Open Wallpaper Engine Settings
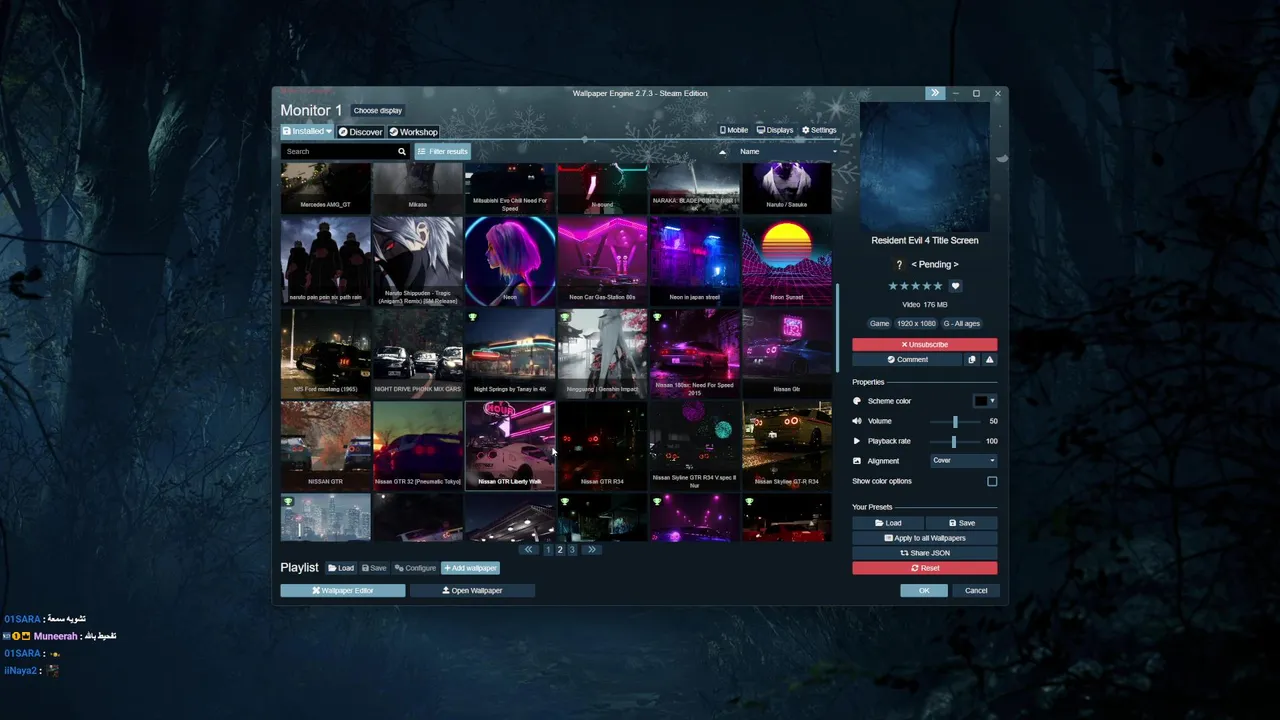1280x720 pixels. pyautogui.click(x=819, y=130)
